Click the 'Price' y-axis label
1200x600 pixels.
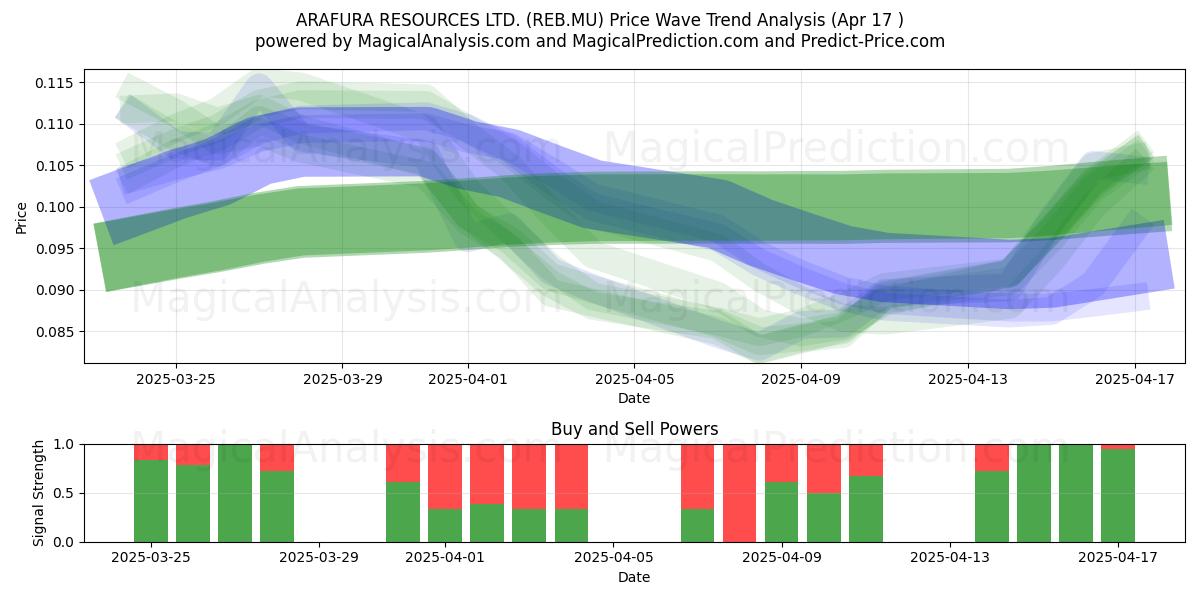22,217
